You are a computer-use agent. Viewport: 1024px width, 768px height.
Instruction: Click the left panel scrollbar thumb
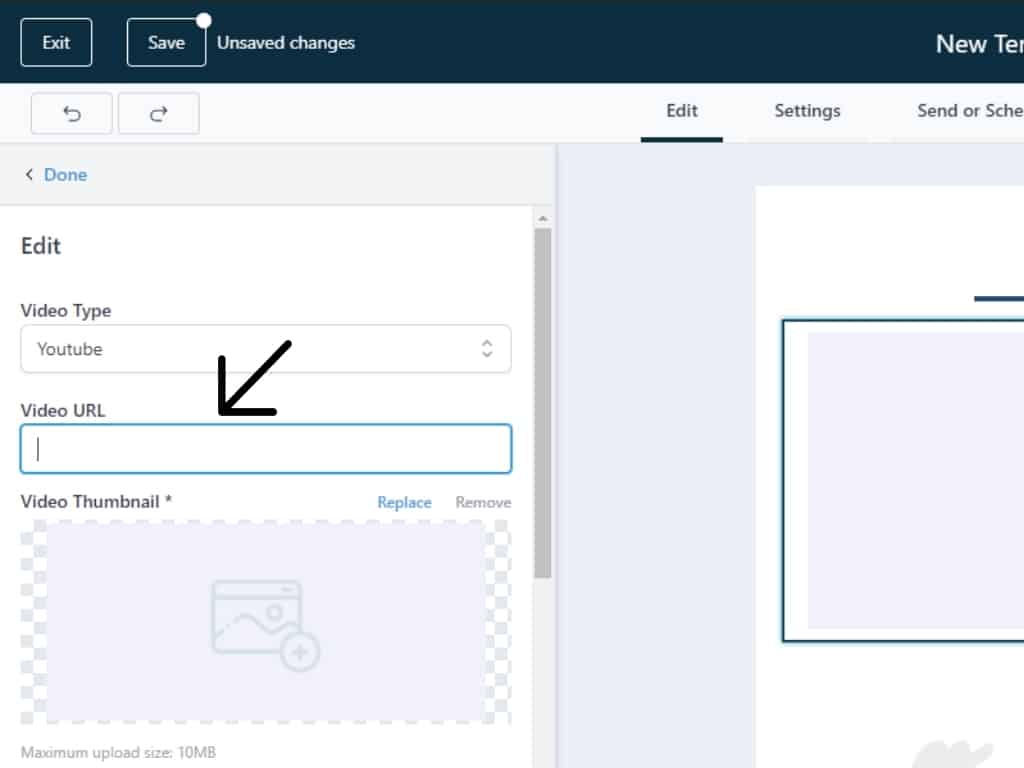[x=542, y=400]
